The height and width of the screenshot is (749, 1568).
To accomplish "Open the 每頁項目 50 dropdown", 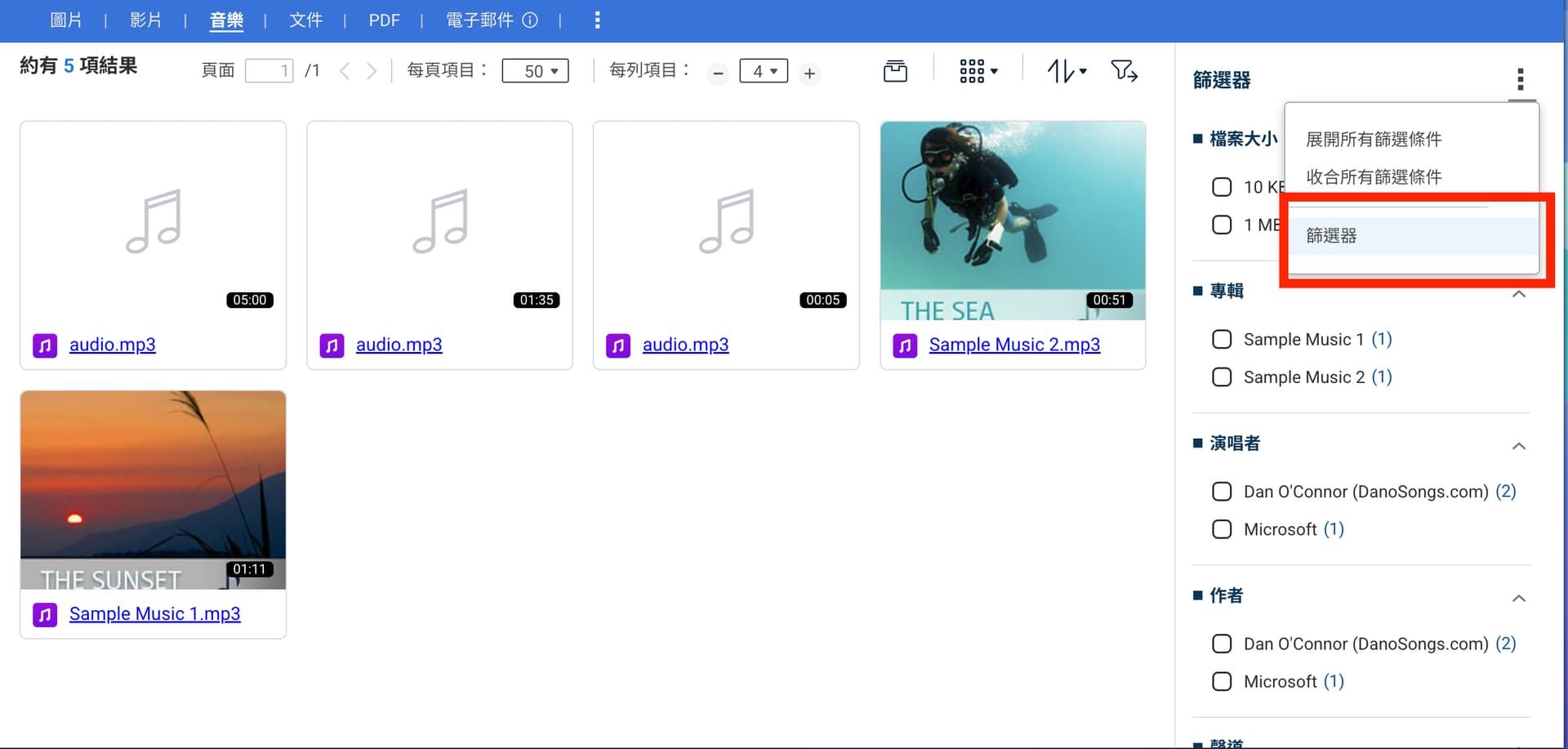I will pyautogui.click(x=535, y=71).
